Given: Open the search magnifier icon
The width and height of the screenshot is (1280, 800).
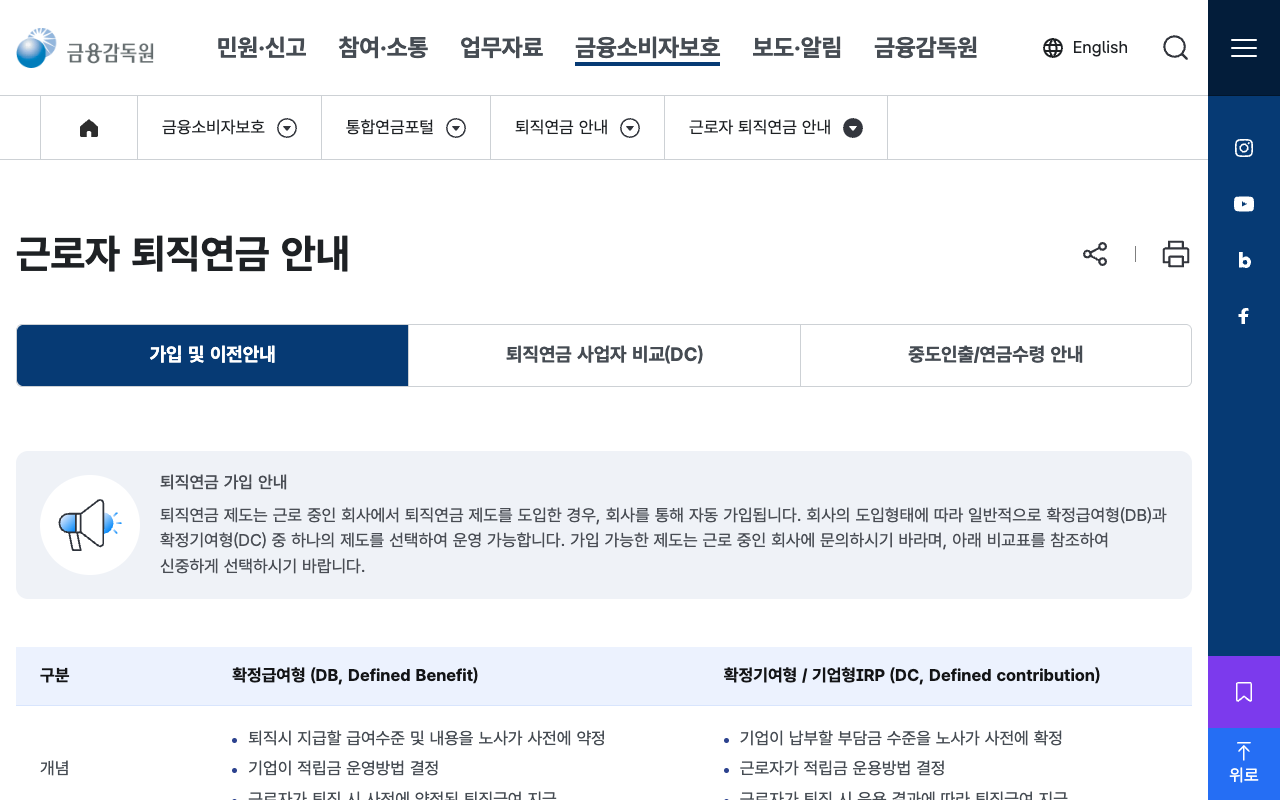Looking at the screenshot, I should coord(1176,48).
